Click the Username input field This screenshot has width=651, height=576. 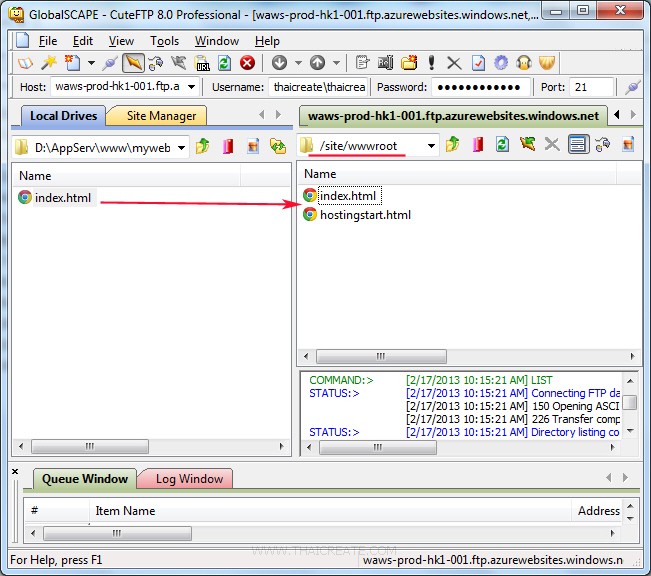[318, 87]
